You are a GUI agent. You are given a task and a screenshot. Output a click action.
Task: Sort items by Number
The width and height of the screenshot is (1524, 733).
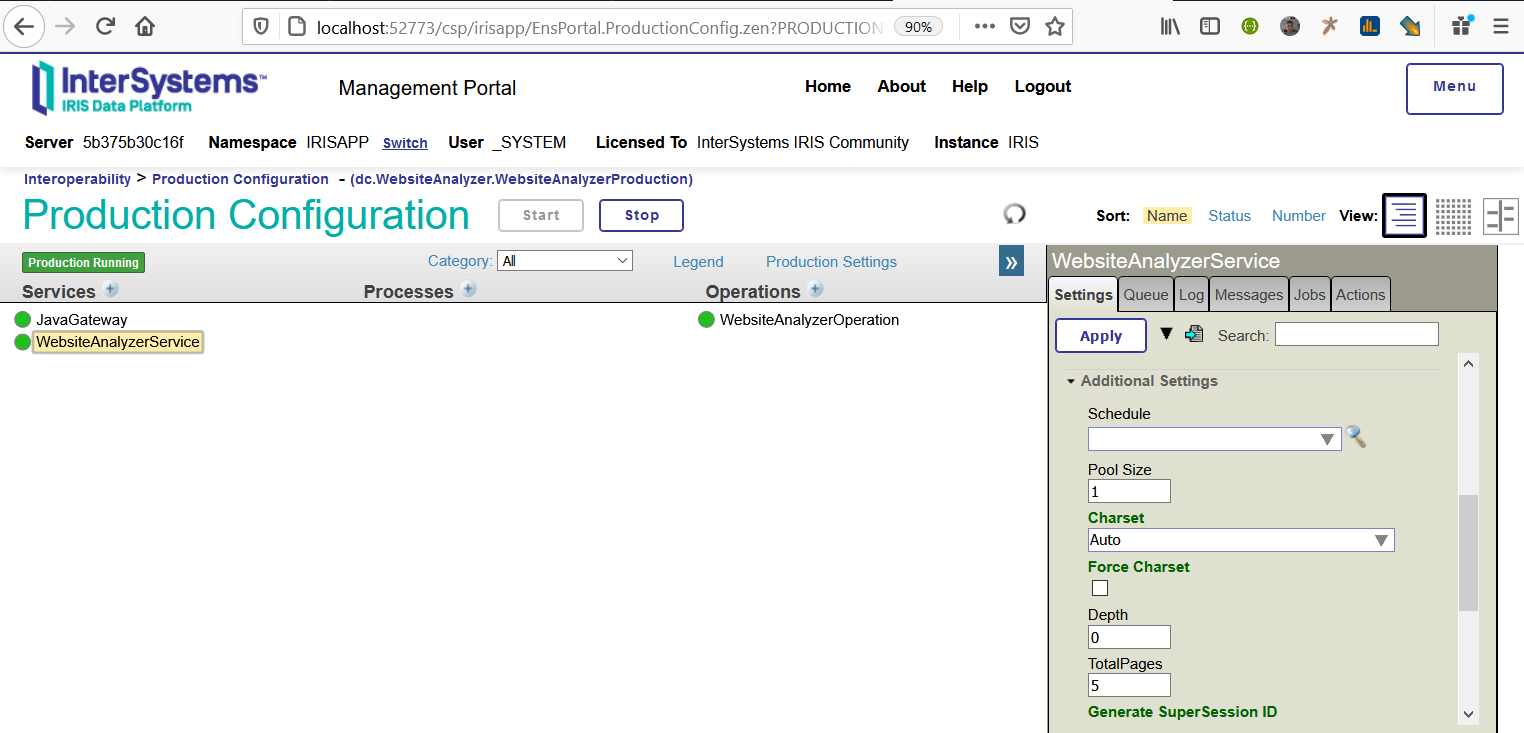click(x=1299, y=215)
